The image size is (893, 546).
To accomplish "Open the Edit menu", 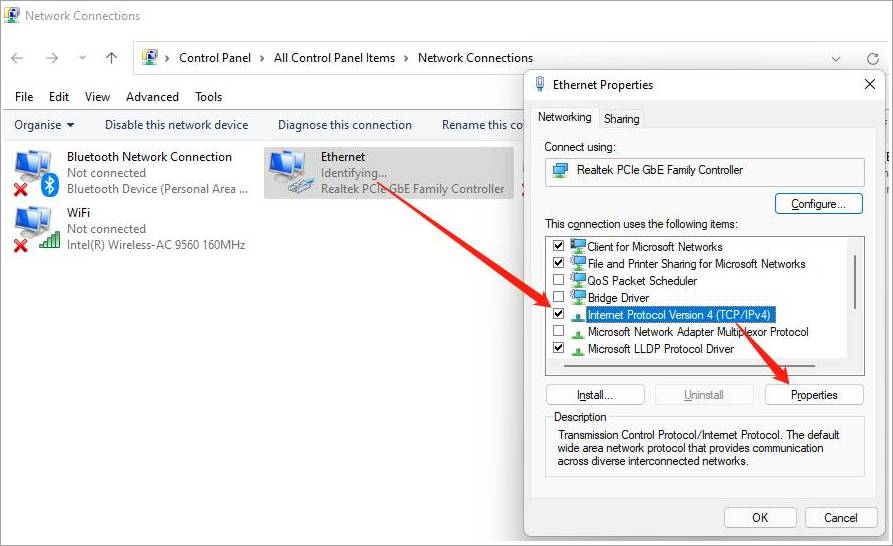I will point(59,97).
